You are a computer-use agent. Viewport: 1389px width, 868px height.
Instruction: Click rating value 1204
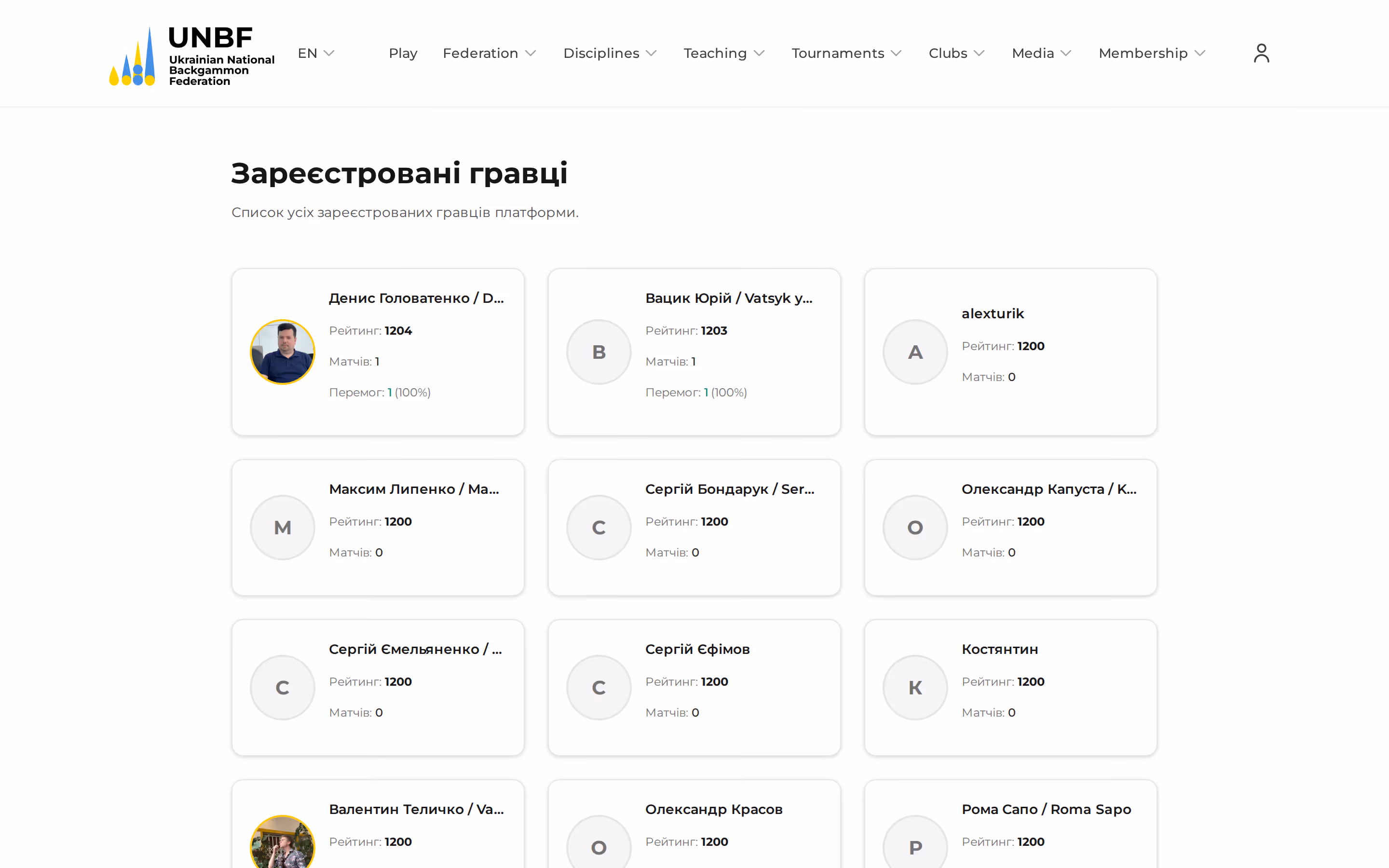tap(398, 331)
